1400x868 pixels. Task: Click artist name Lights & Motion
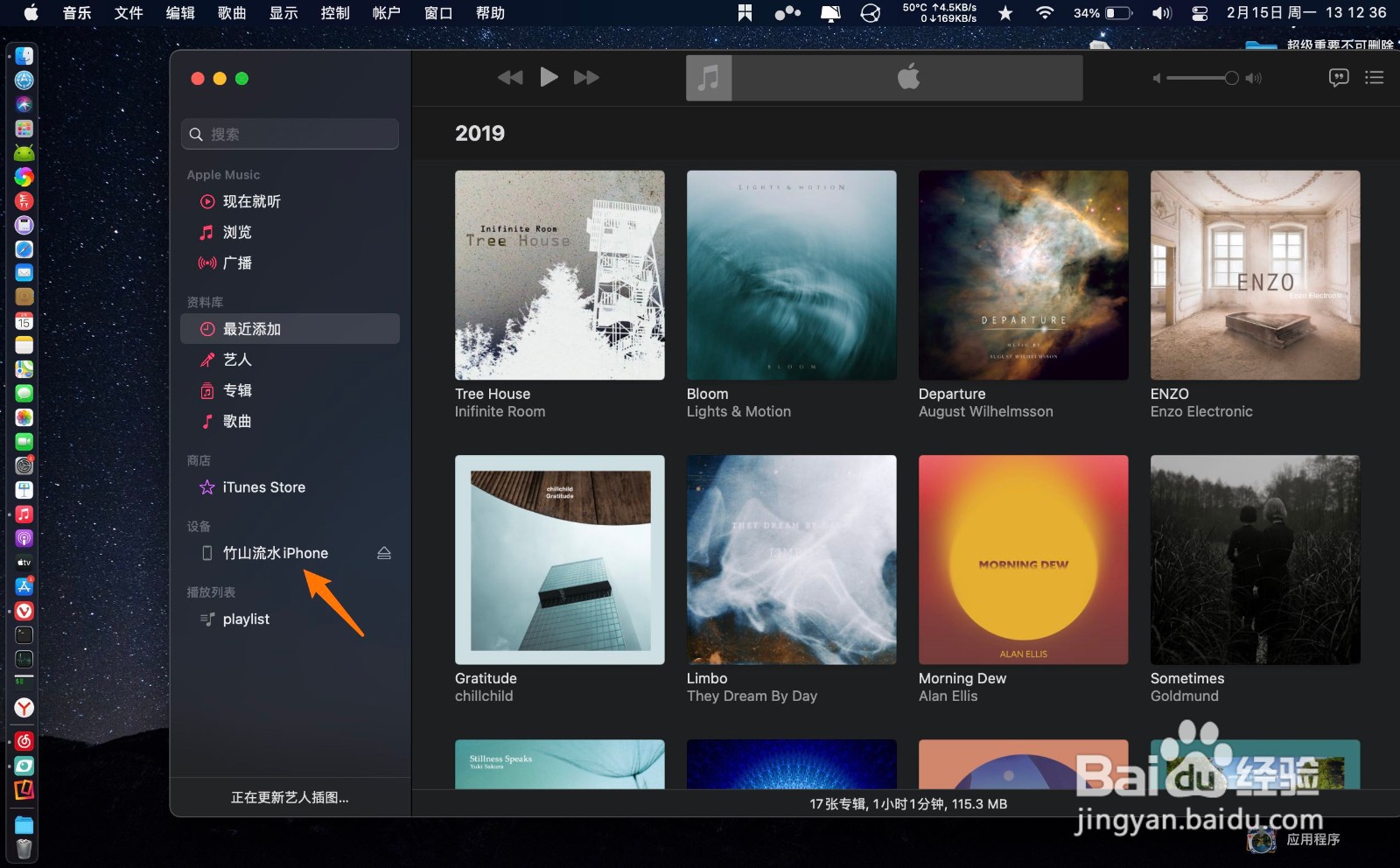tap(738, 411)
